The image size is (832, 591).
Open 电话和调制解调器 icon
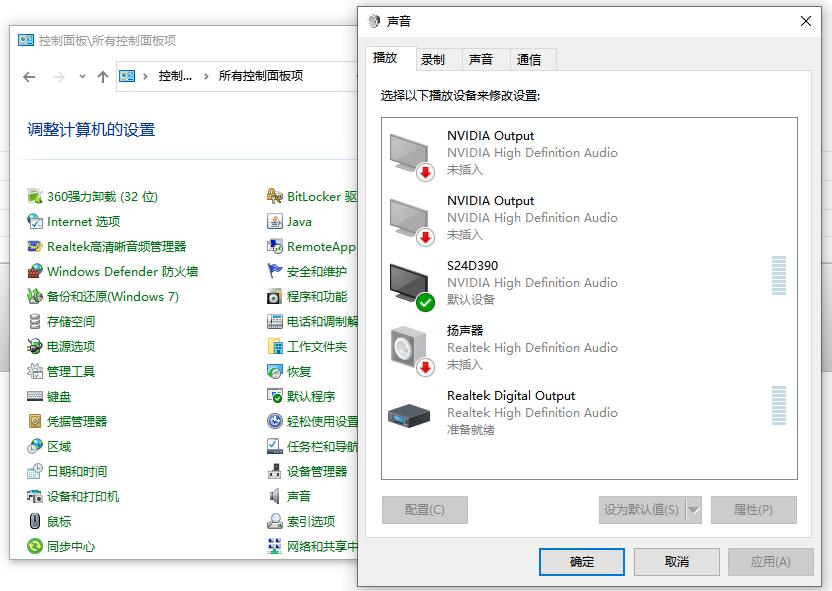tap(274, 321)
